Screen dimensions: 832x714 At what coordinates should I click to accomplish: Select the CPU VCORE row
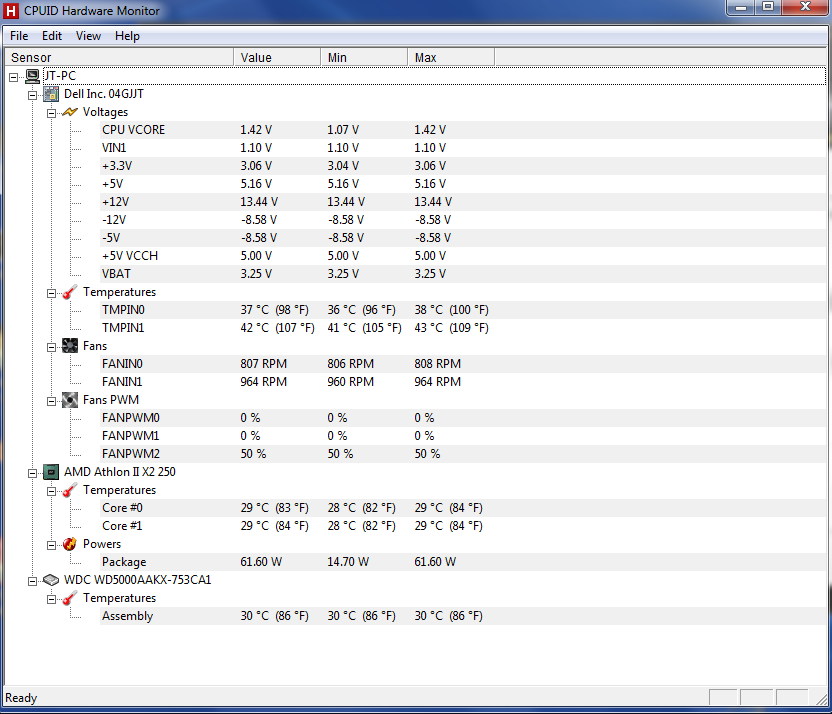(x=133, y=130)
